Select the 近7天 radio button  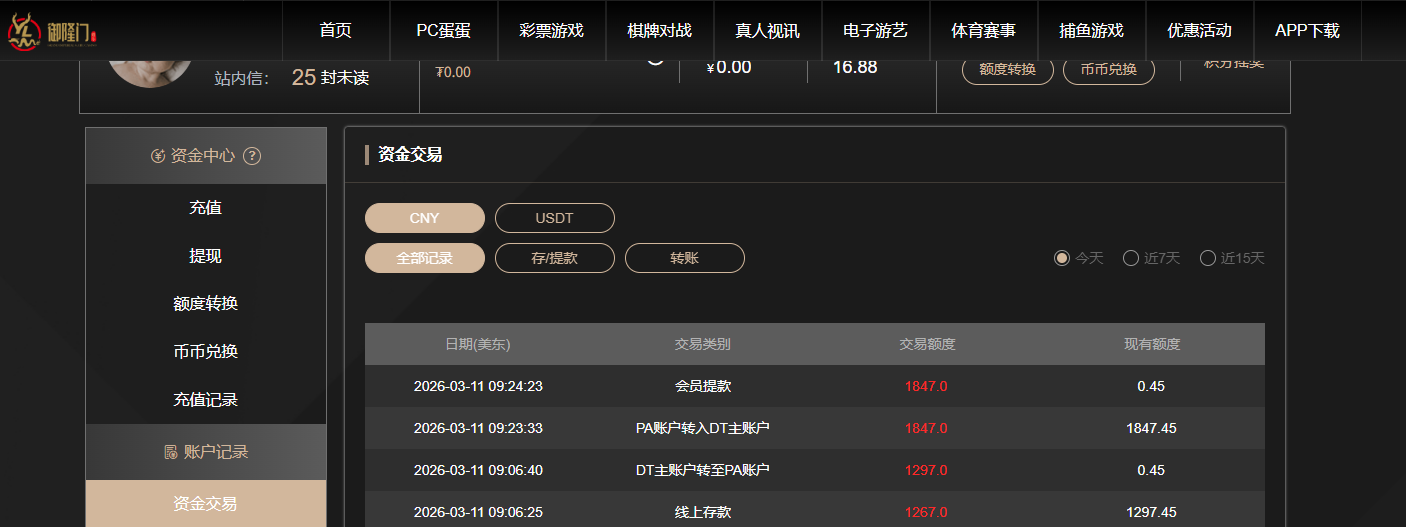[1131, 258]
